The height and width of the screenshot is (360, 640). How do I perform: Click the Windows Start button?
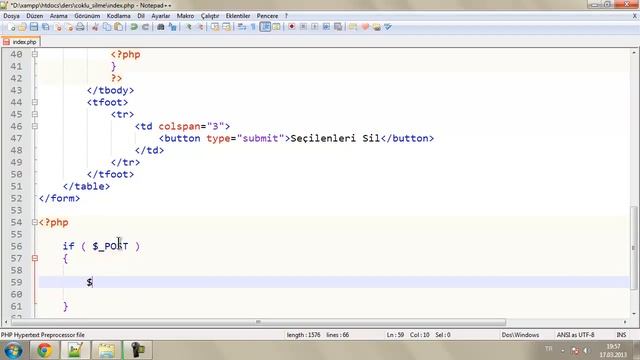click(x=13, y=350)
